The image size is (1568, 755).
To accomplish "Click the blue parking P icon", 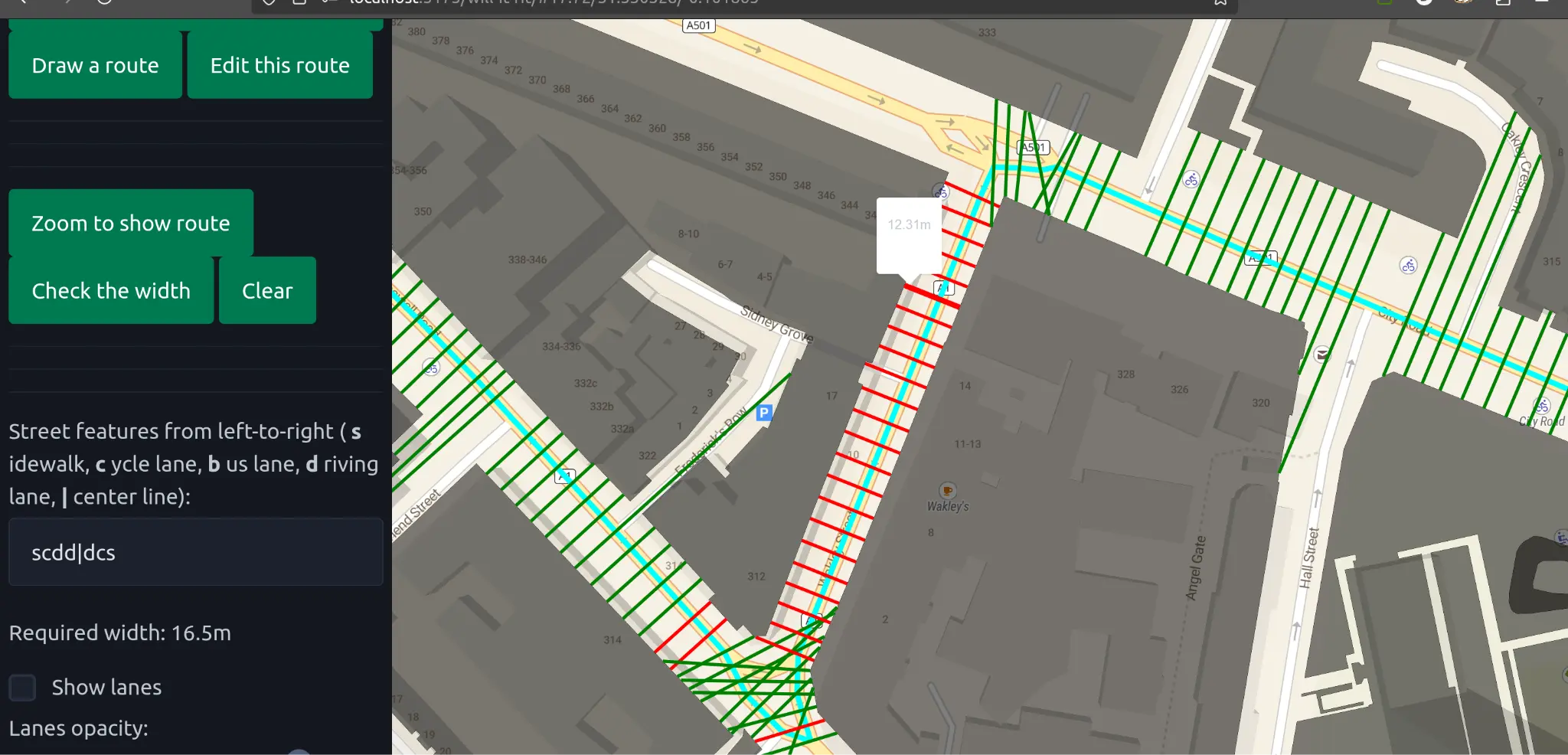I will pos(763,413).
